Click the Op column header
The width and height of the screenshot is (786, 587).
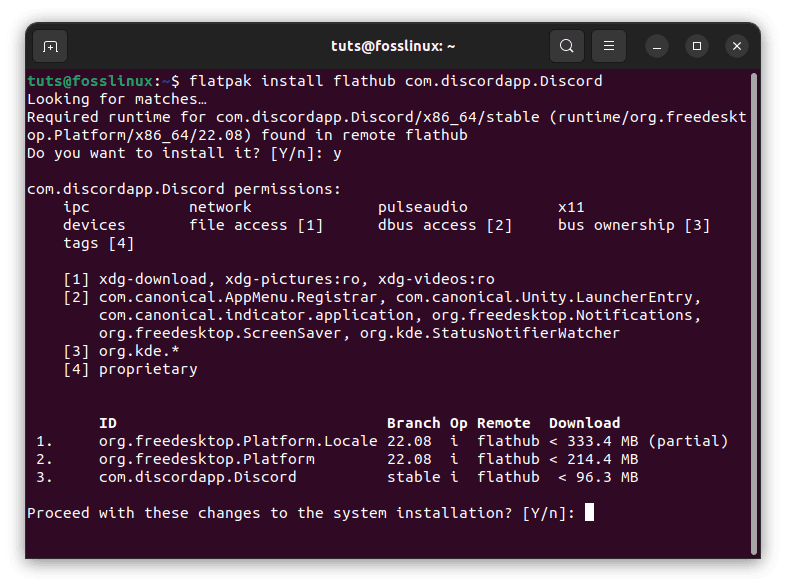click(459, 423)
